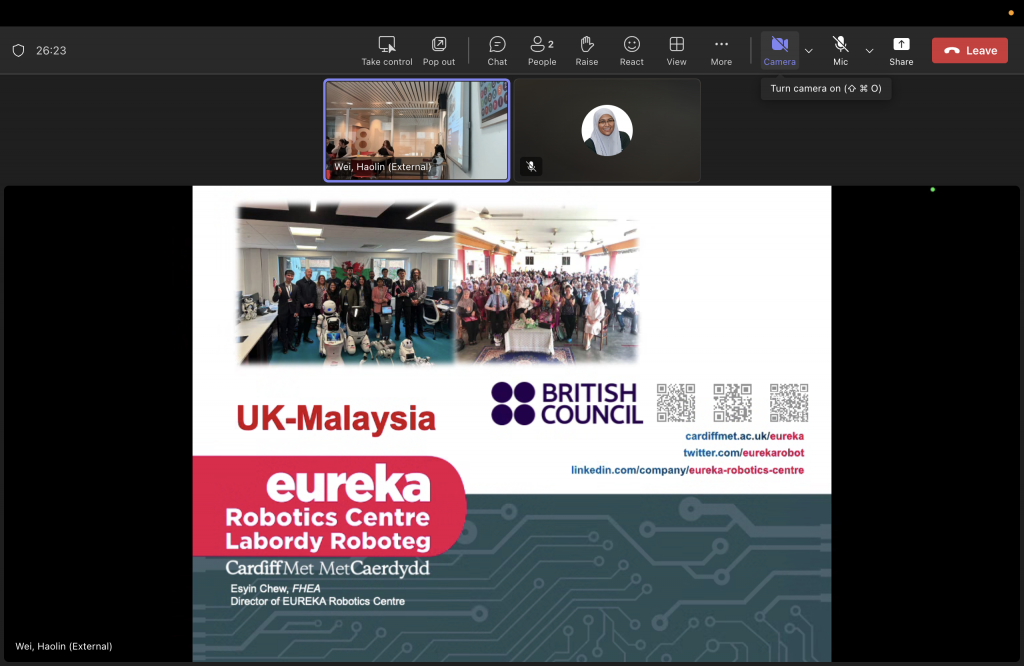The height and width of the screenshot is (666, 1024).
Task: Select the participant avatar tile
Action: click(x=607, y=131)
